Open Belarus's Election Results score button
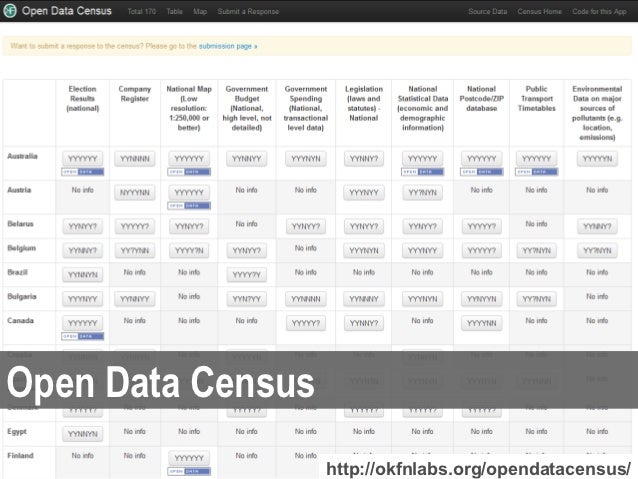Image resolution: width=638 pixels, height=479 pixels. click(83, 226)
